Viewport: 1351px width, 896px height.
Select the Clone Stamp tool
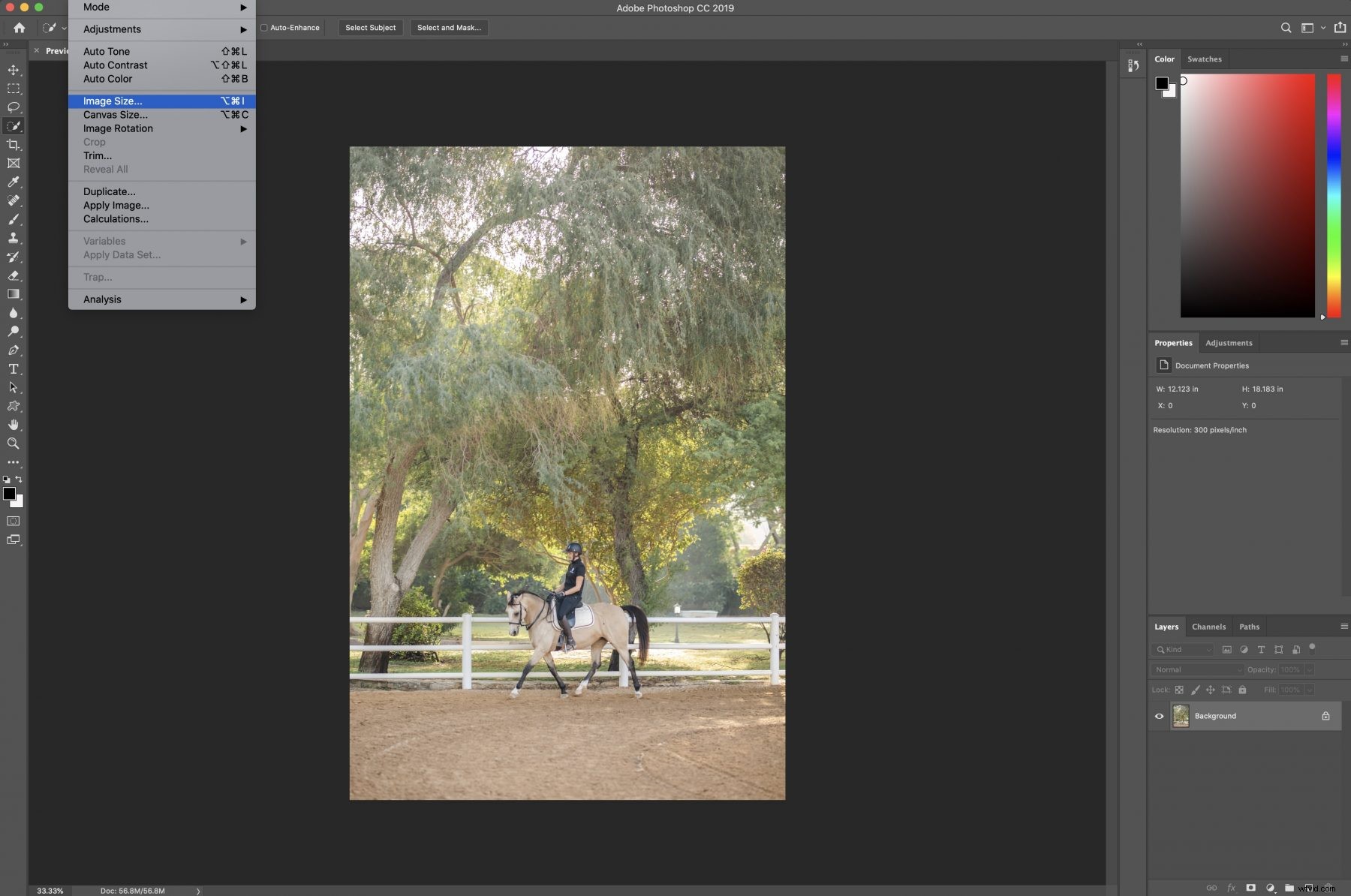point(14,238)
